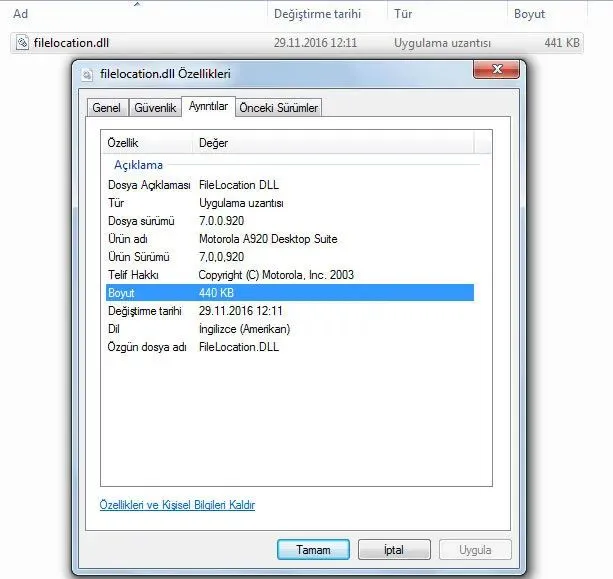This screenshot has width=613, height=579.
Task: Click the Özellikleri ve Kişisel Bilgileri Kaldır link
Action: tap(177, 505)
